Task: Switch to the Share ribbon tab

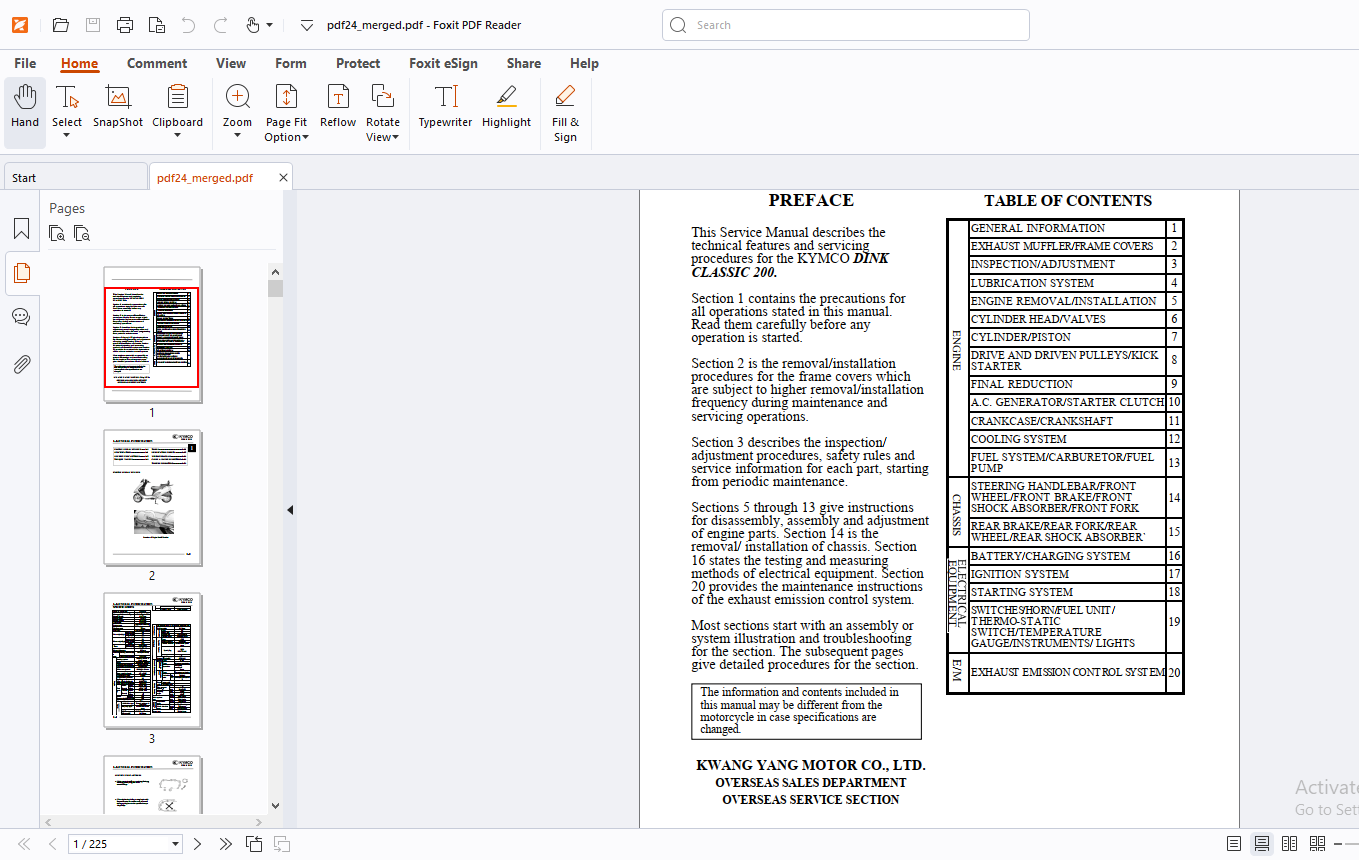Action: [x=524, y=63]
